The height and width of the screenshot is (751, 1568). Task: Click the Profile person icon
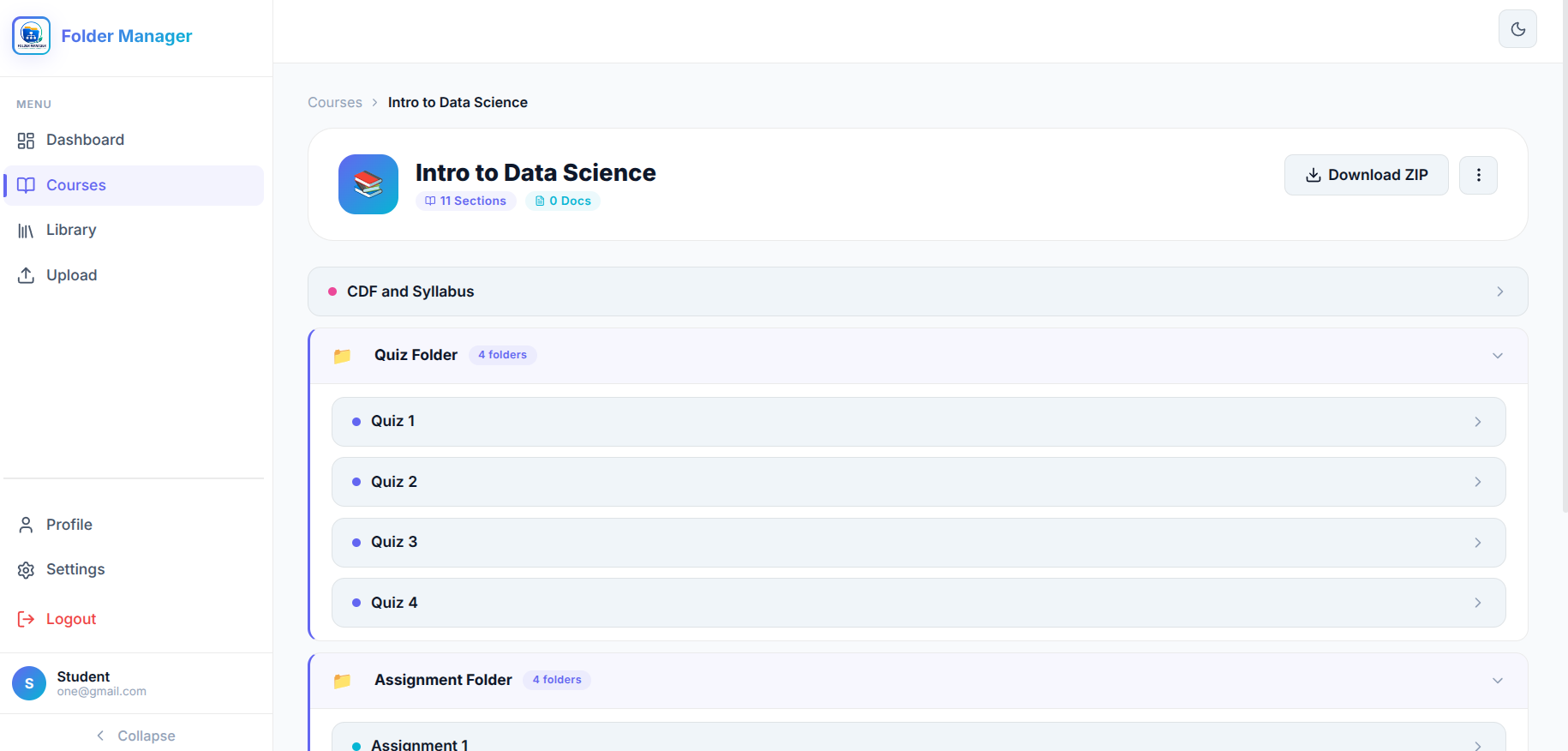[x=26, y=525]
